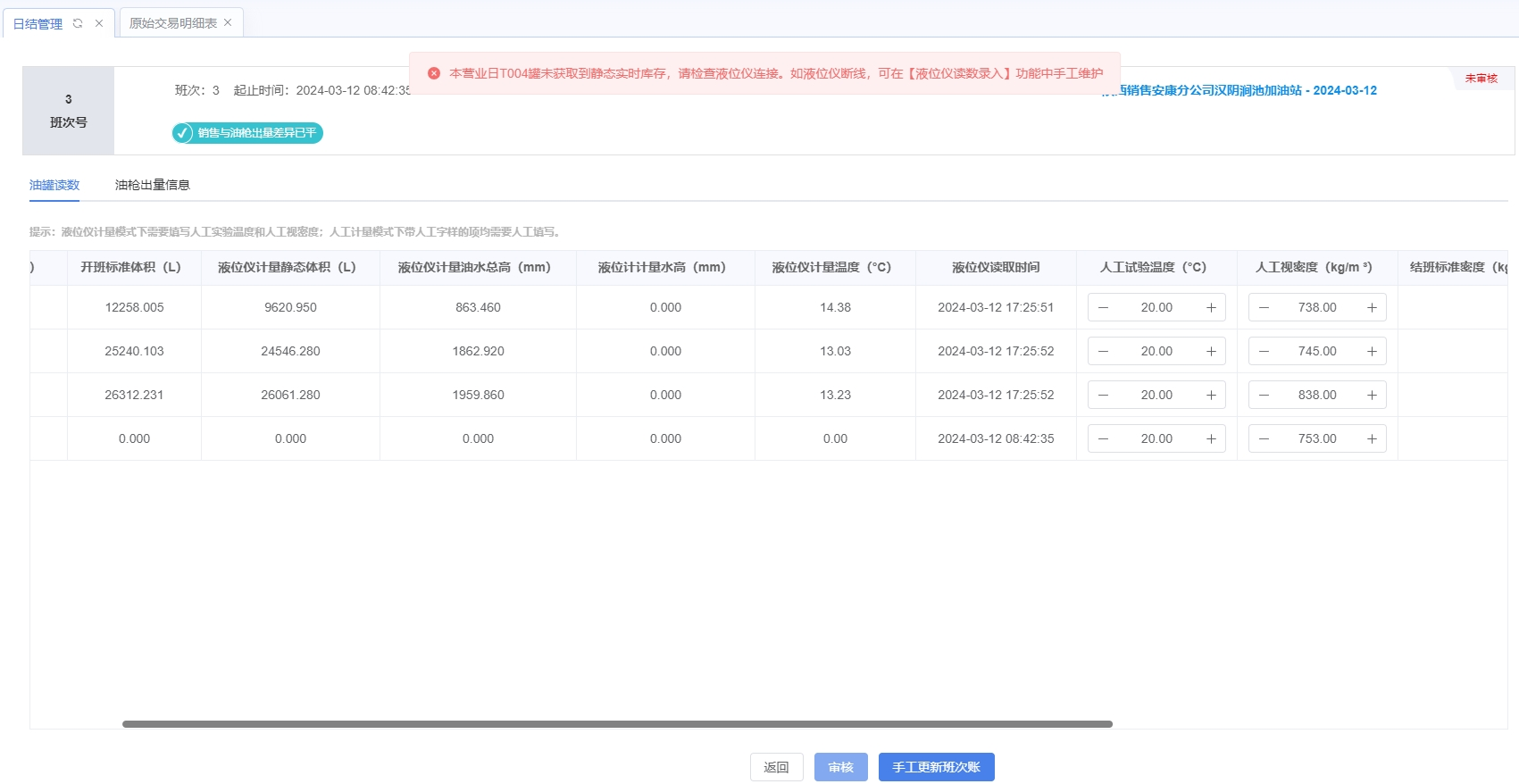Click the red error icon in alert

(x=434, y=73)
